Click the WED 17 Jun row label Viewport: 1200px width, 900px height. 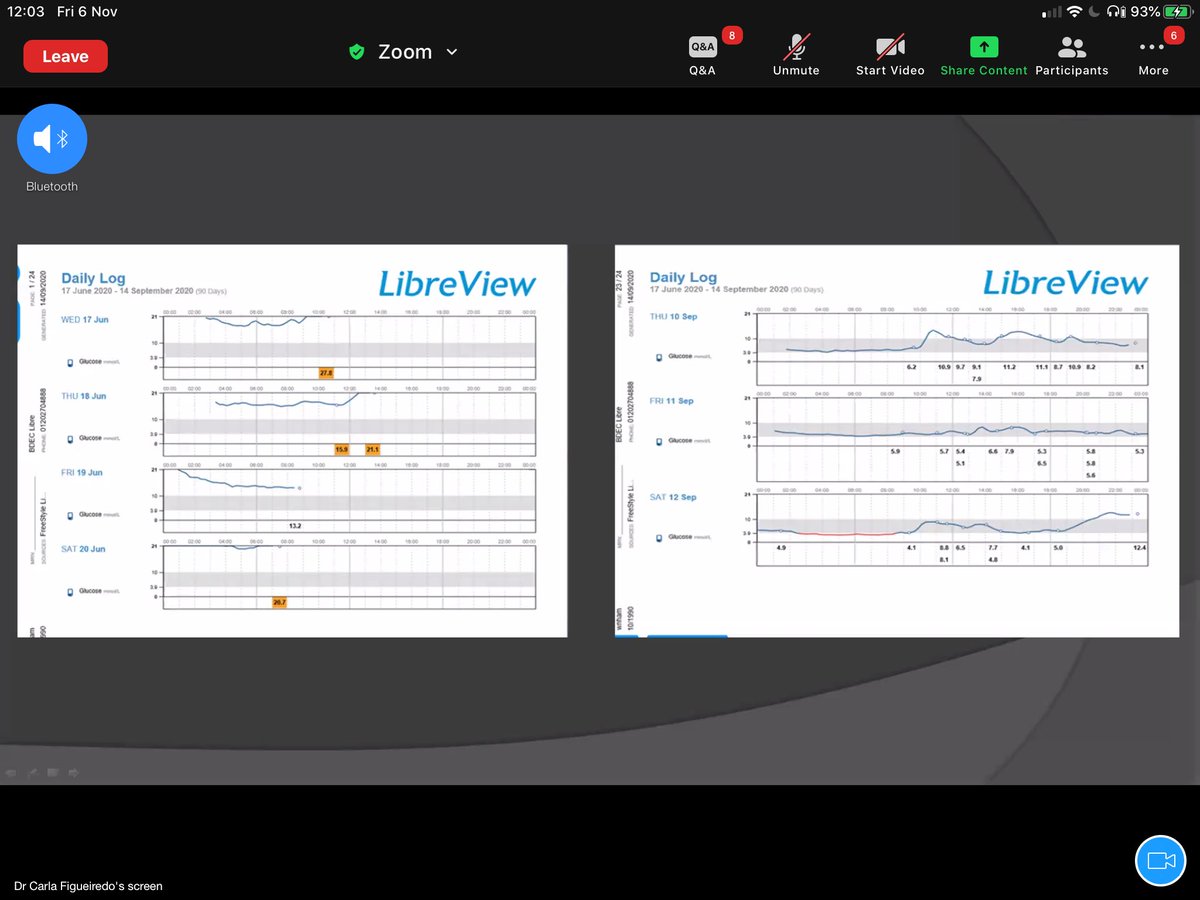pos(85,319)
